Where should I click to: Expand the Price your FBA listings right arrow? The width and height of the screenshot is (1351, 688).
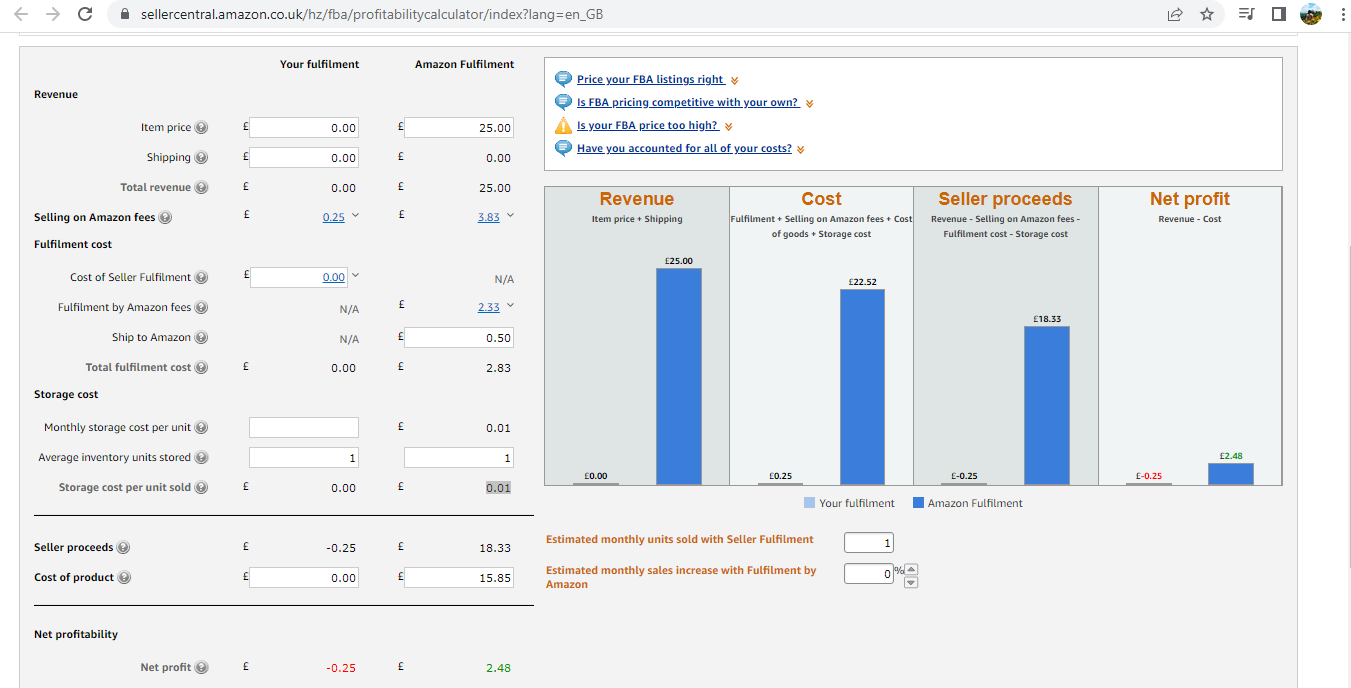735,80
